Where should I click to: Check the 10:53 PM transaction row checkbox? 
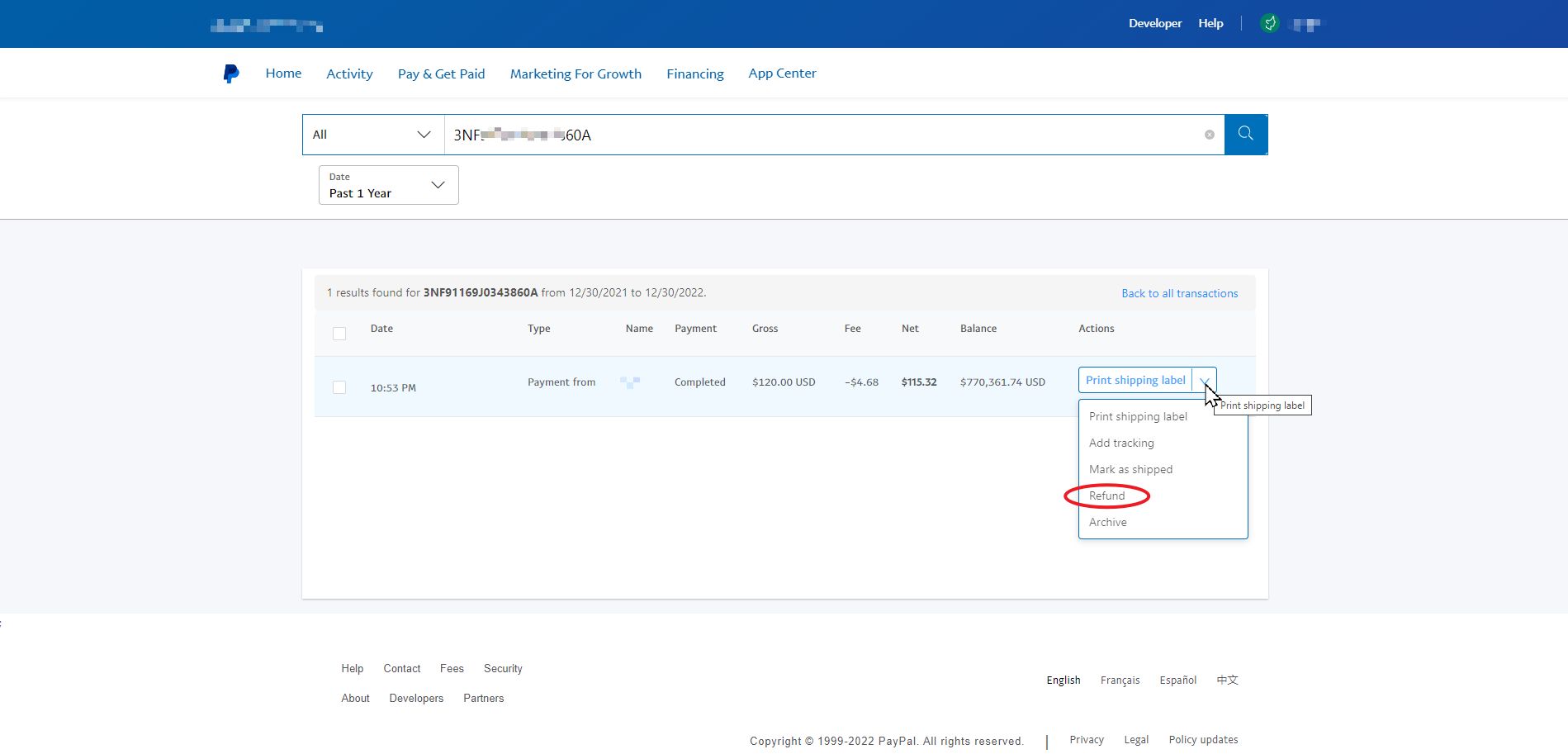(339, 387)
